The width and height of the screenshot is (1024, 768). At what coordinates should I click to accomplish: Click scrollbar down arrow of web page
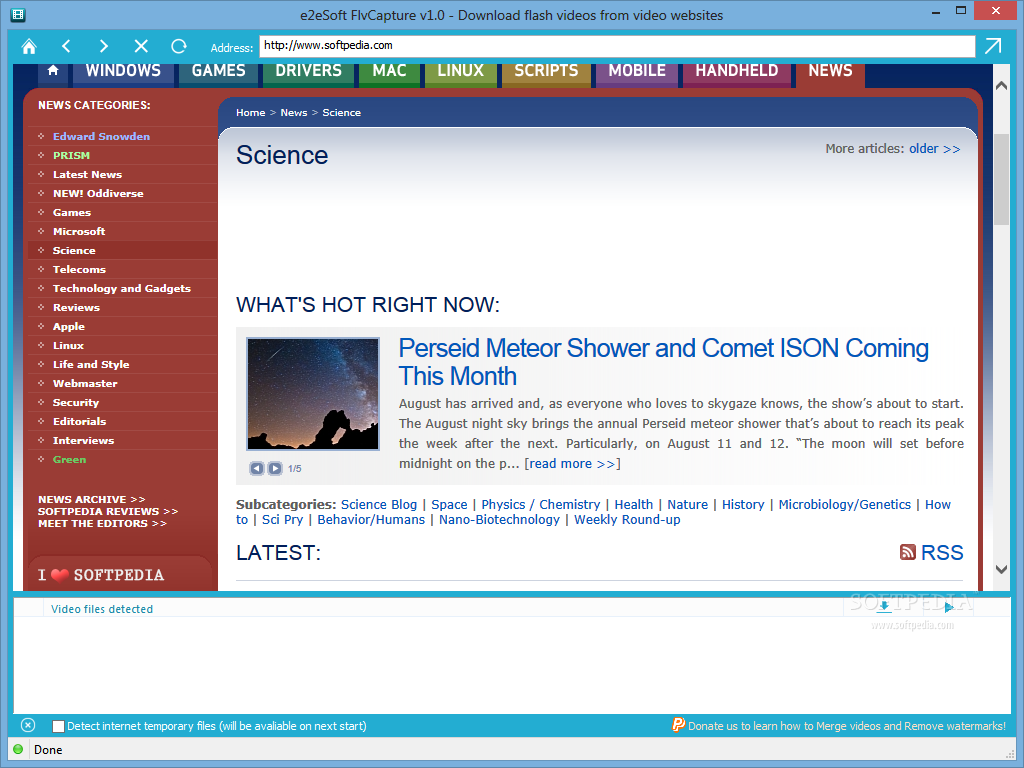pyautogui.click(x=1000, y=569)
